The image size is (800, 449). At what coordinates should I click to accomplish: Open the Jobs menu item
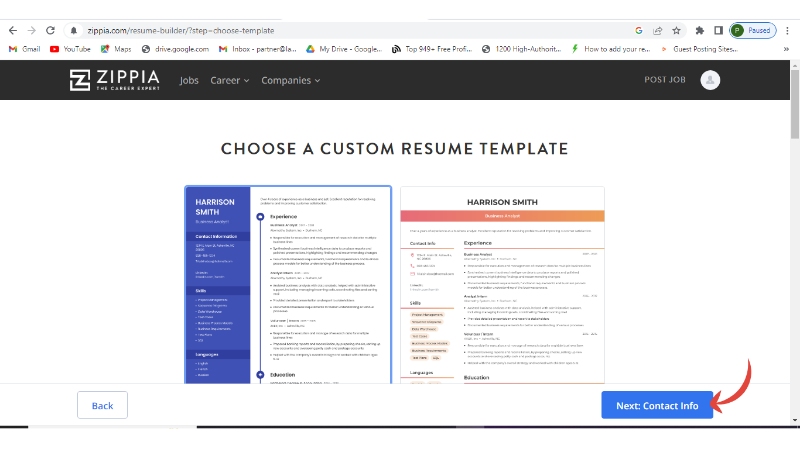[189, 80]
